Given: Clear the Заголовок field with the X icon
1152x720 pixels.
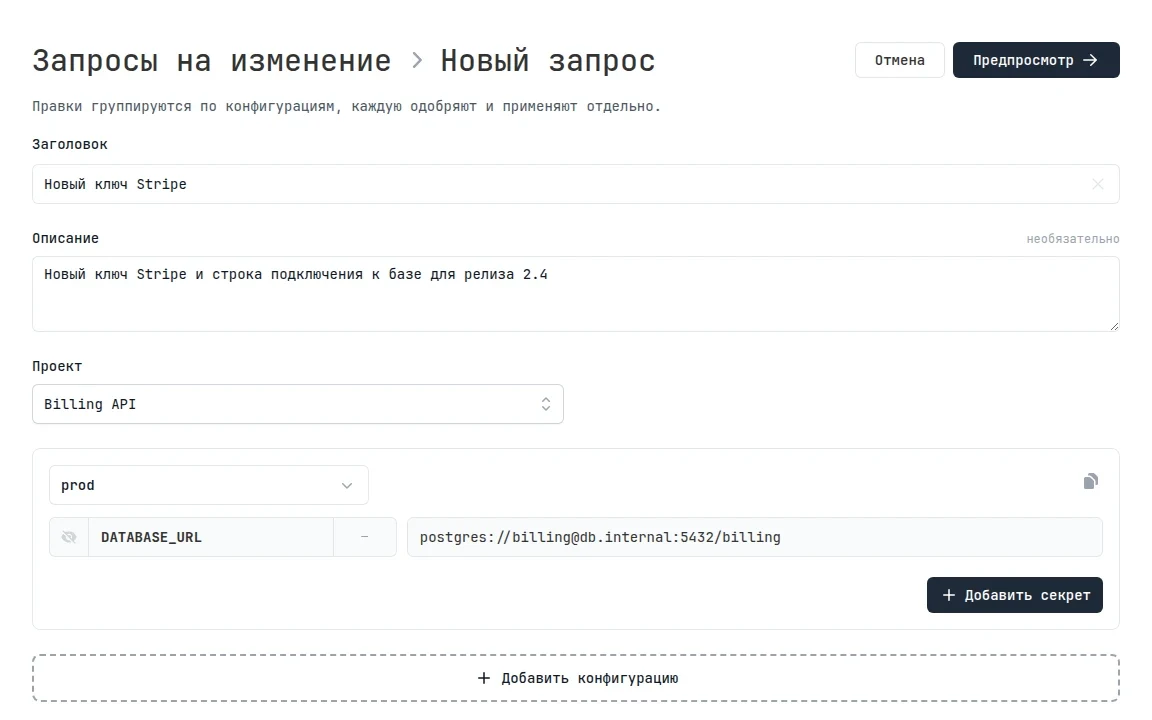Looking at the screenshot, I should 1098,184.
